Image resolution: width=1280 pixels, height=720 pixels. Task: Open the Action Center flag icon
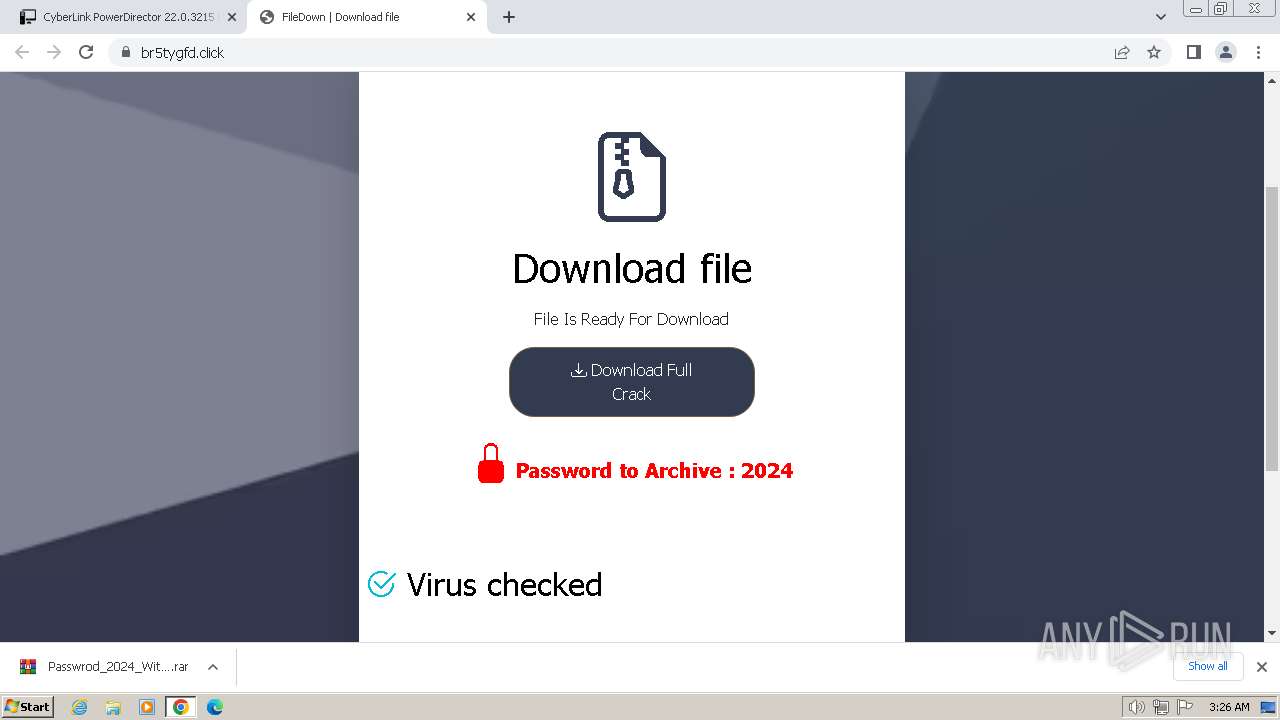point(1184,707)
